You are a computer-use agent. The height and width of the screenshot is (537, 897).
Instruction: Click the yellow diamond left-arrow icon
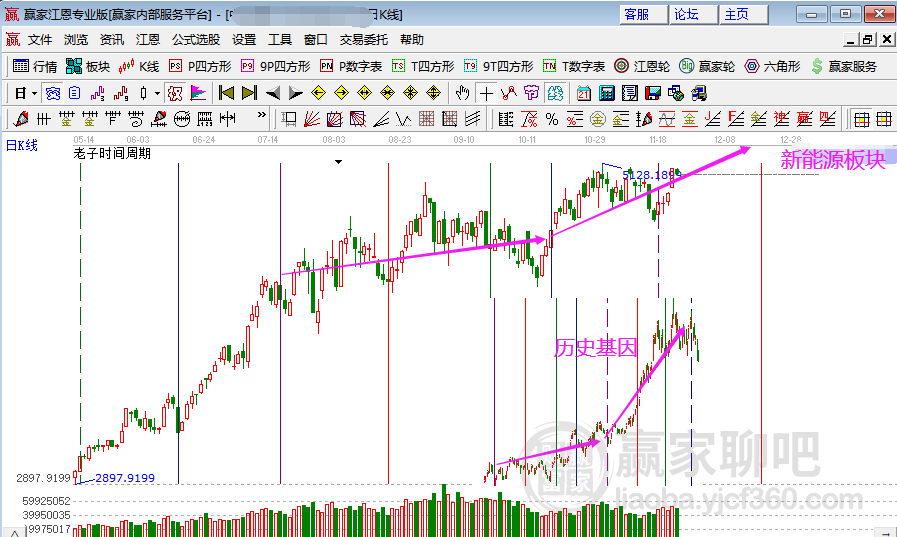[319, 93]
